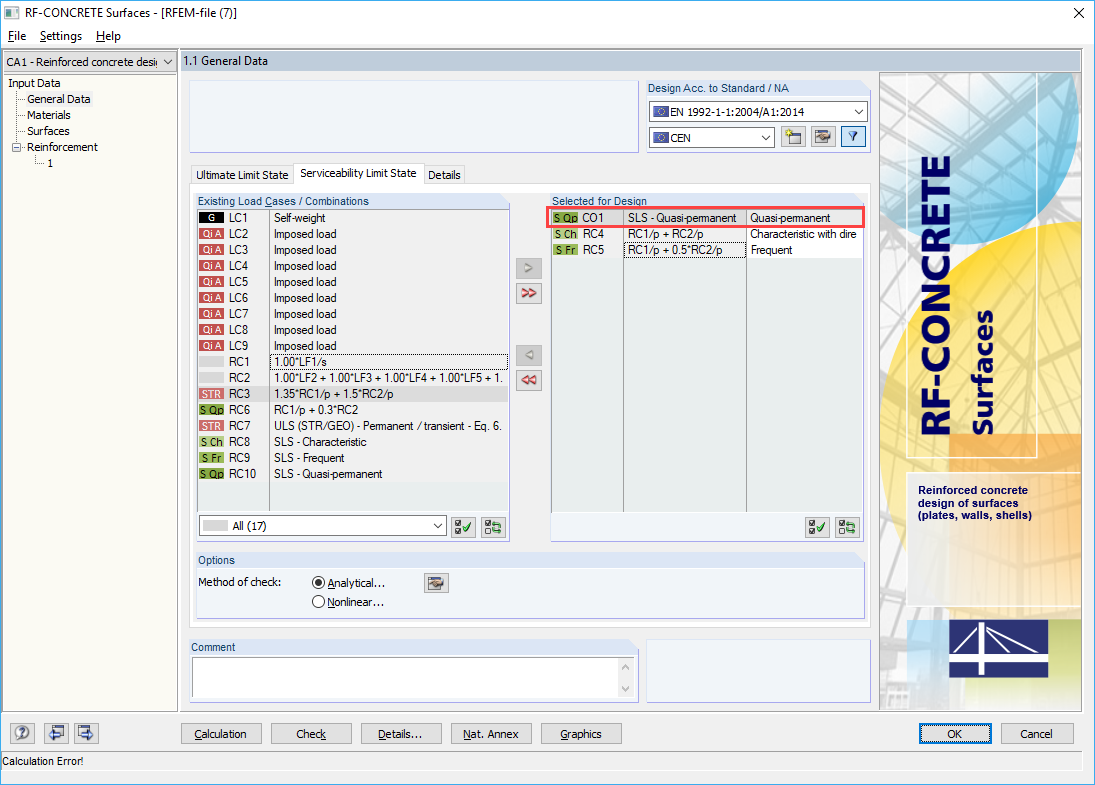Switch to the Ultimate Limit State tab
Viewport: 1095px width, 785px height.
242,174
